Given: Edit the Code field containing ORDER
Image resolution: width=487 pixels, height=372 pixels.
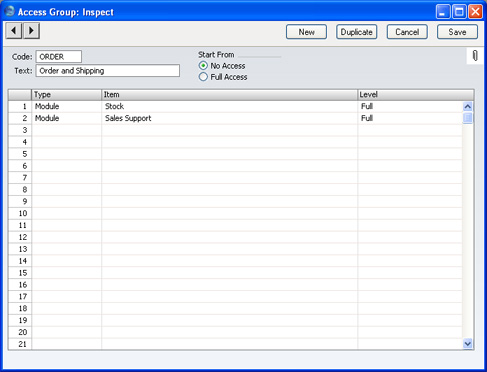Looking at the screenshot, I should [x=59, y=57].
